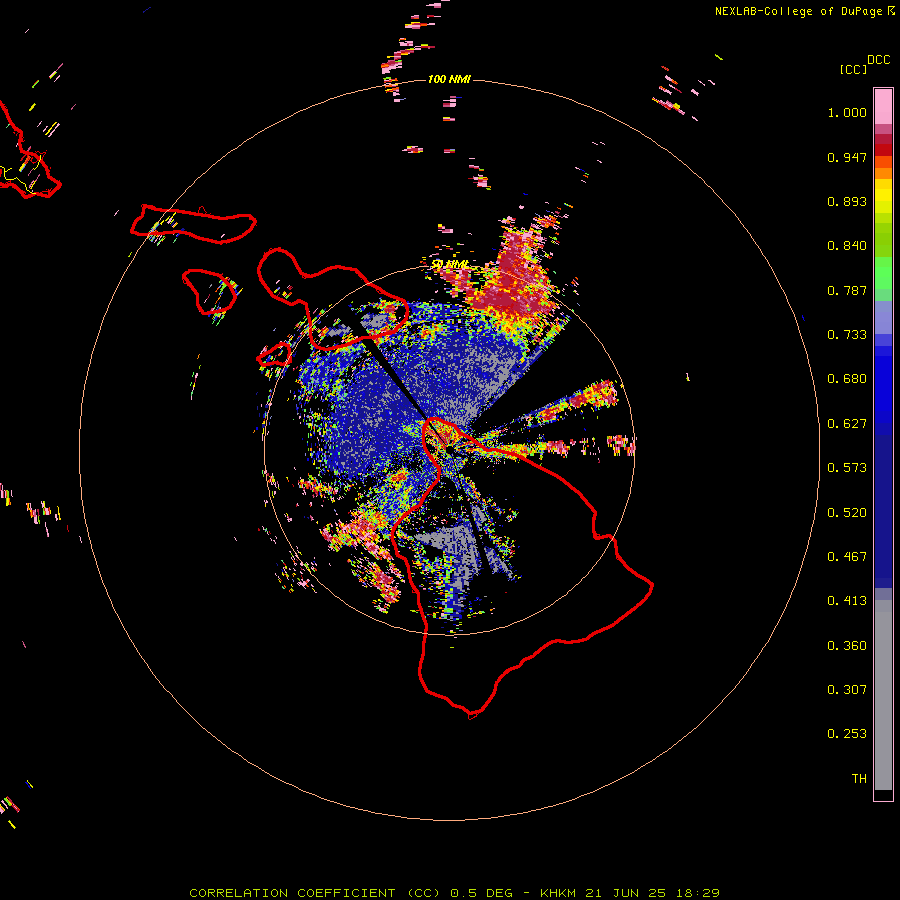Click the 0.787 scale value
This screenshot has height=900, width=900.
click(x=847, y=290)
